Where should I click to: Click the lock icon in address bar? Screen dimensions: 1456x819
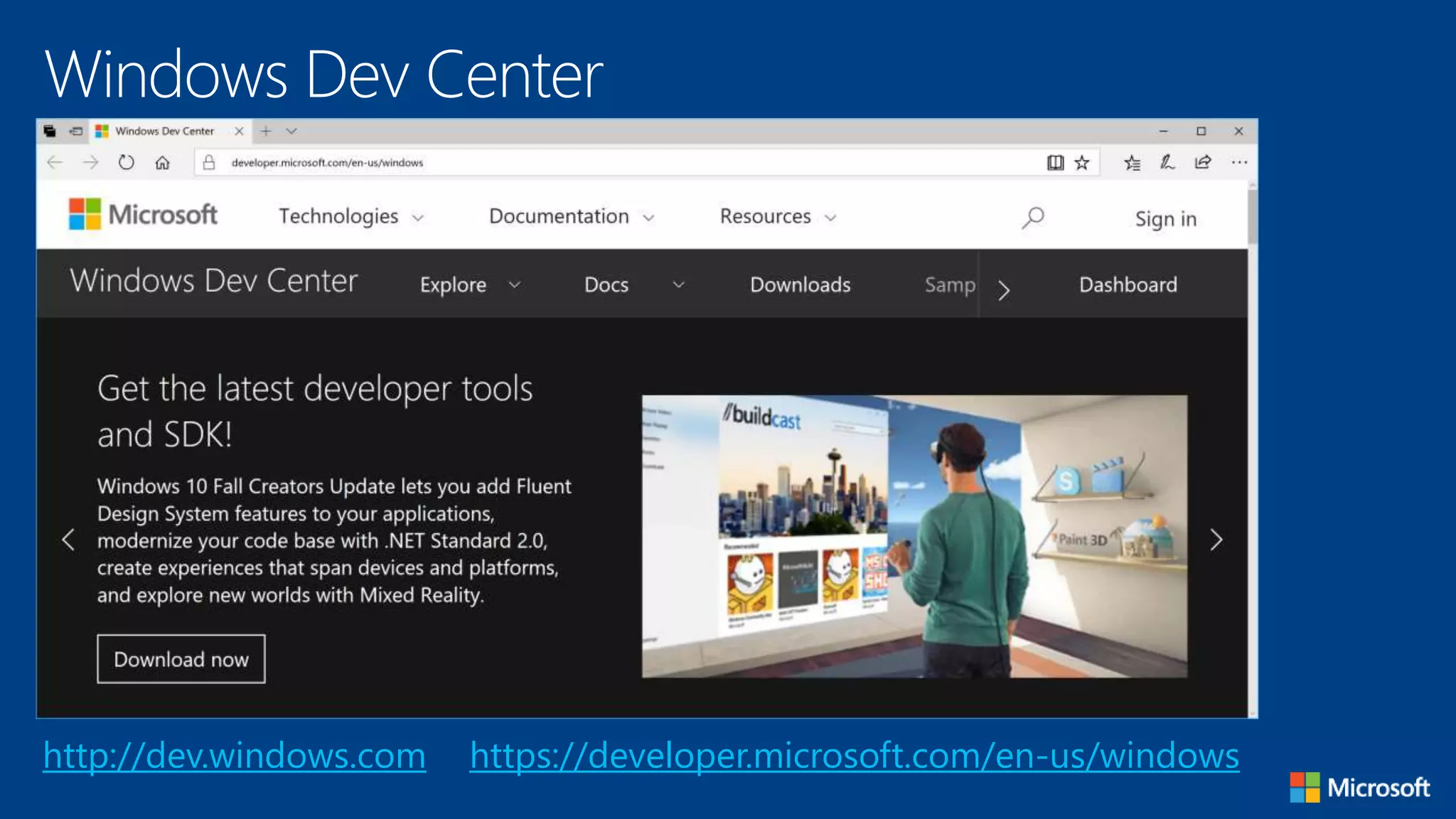209,163
